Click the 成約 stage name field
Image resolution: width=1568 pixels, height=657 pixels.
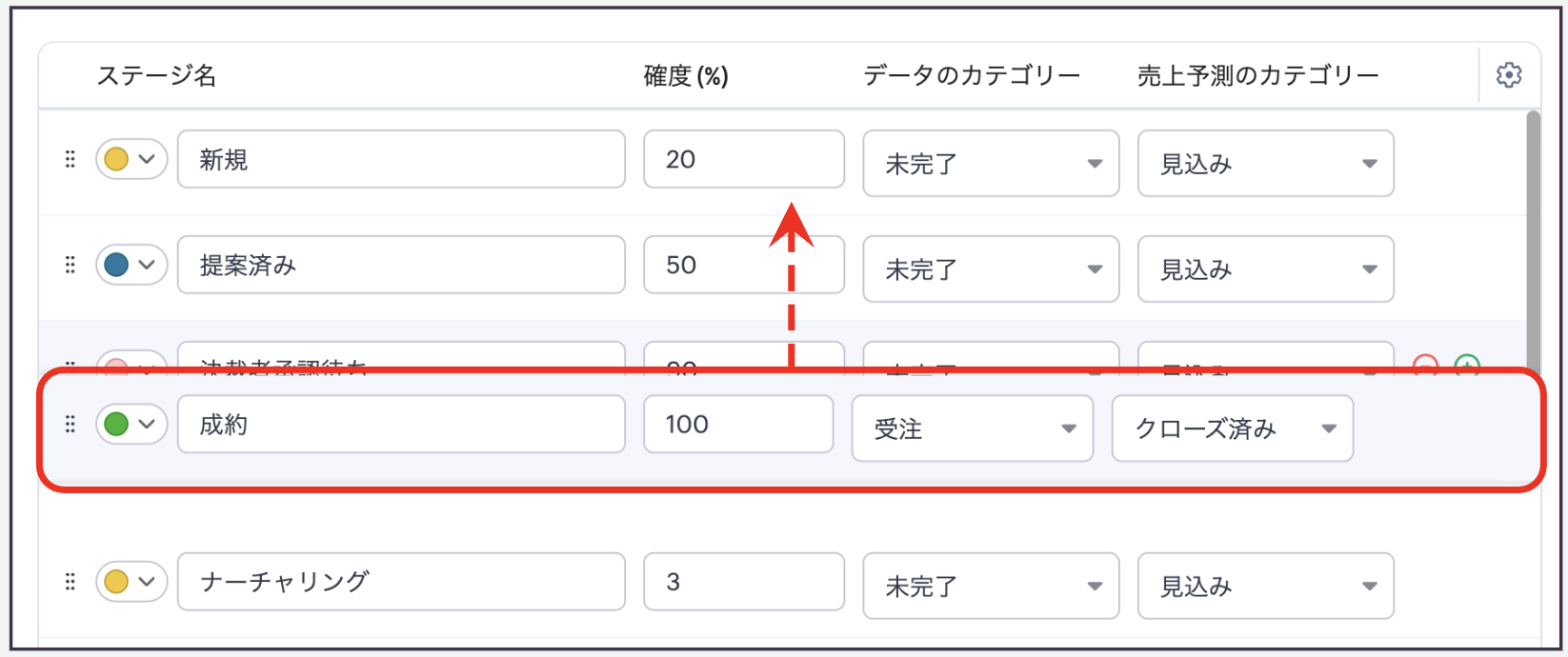click(x=400, y=424)
